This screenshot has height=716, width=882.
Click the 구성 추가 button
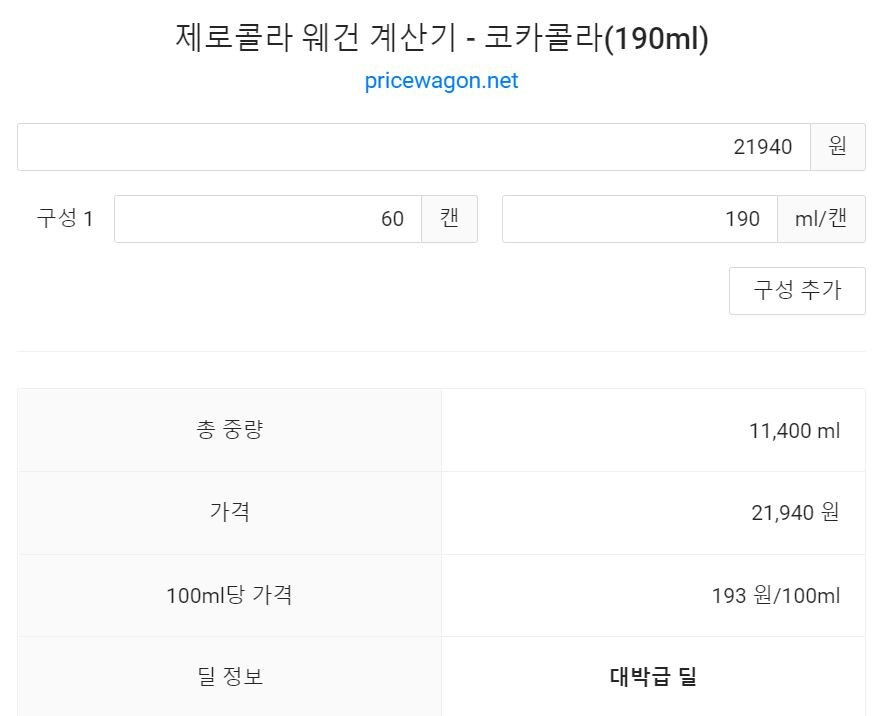(797, 291)
